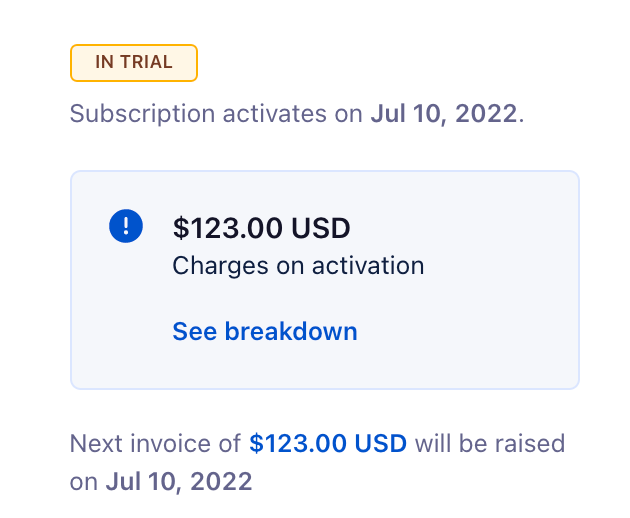Click the activation date Jul 10, 2022 after 'activates on'
Viewport: 630px width, 518px height.
coord(444,114)
